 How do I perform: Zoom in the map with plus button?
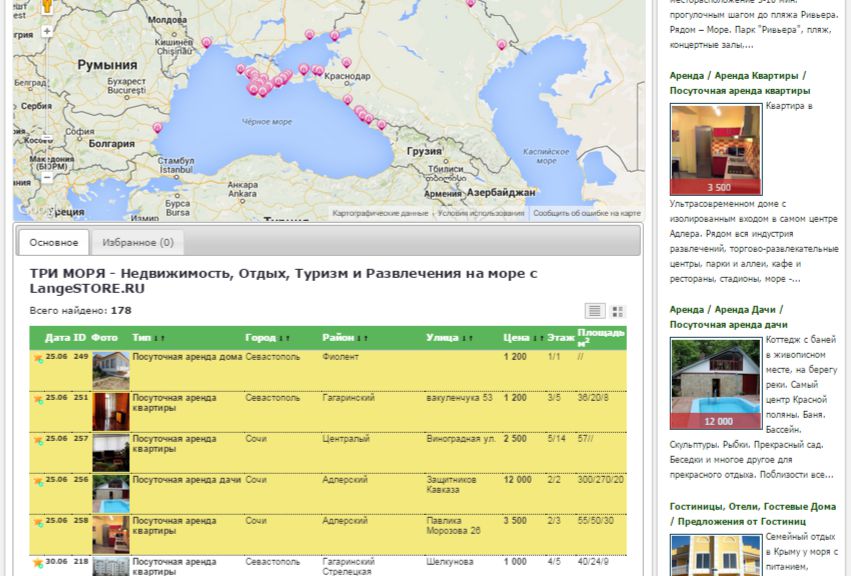(47, 31)
